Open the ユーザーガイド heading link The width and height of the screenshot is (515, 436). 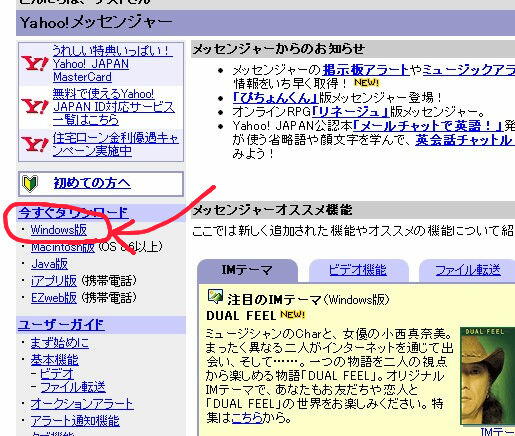(x=61, y=325)
